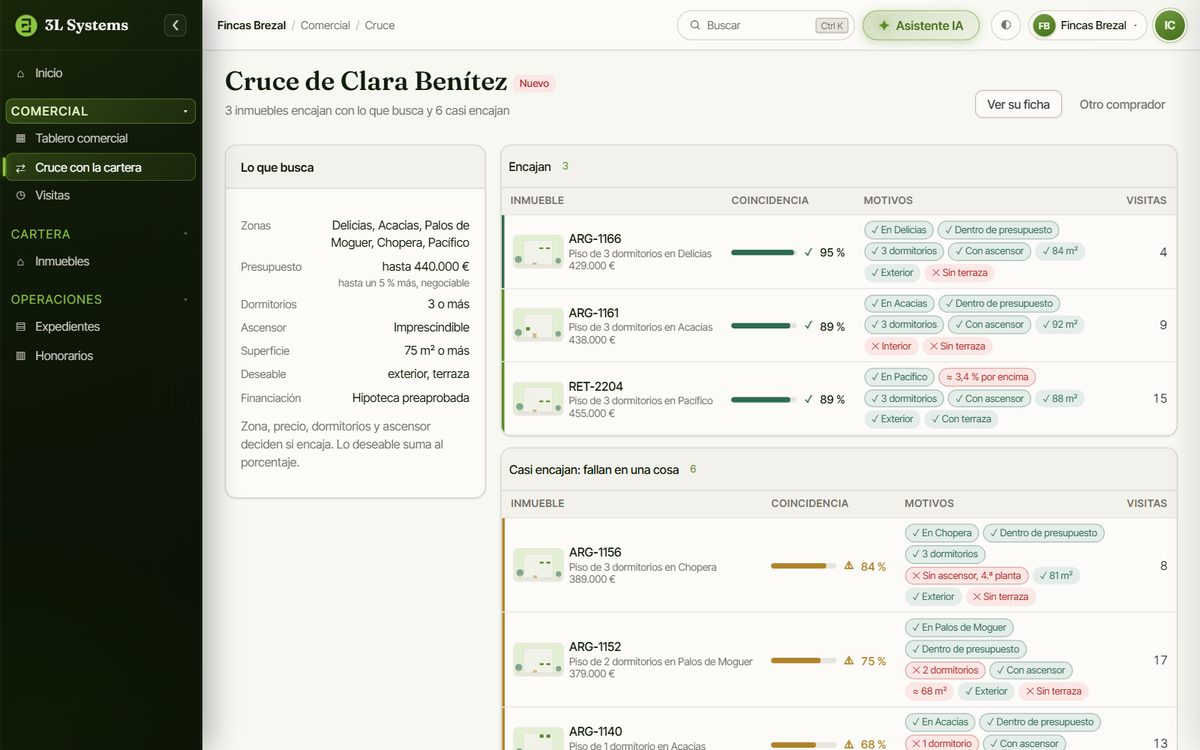
Task: Click the check mark beside 95 %
Action: [808, 252]
